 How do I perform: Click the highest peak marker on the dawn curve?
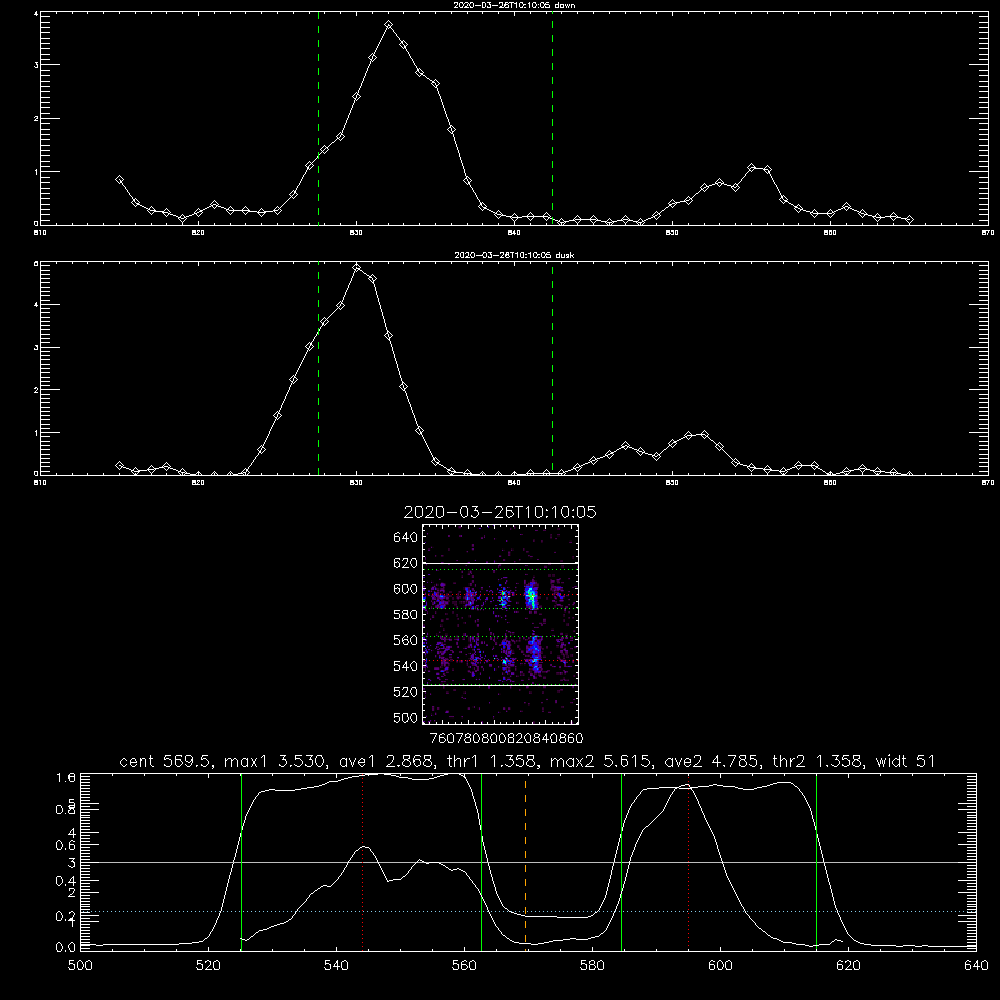point(388,25)
